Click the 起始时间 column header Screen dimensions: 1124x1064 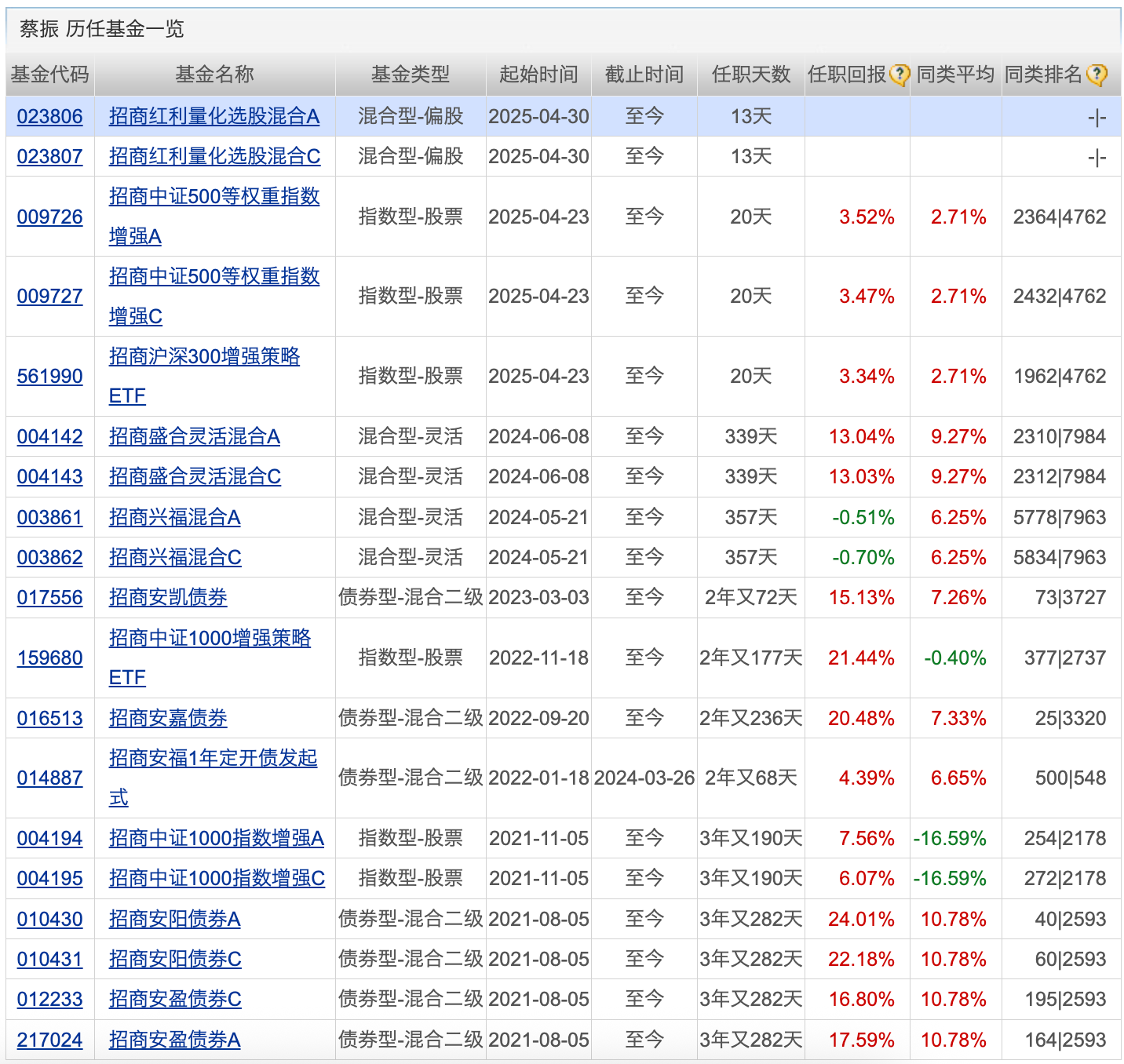[538, 75]
